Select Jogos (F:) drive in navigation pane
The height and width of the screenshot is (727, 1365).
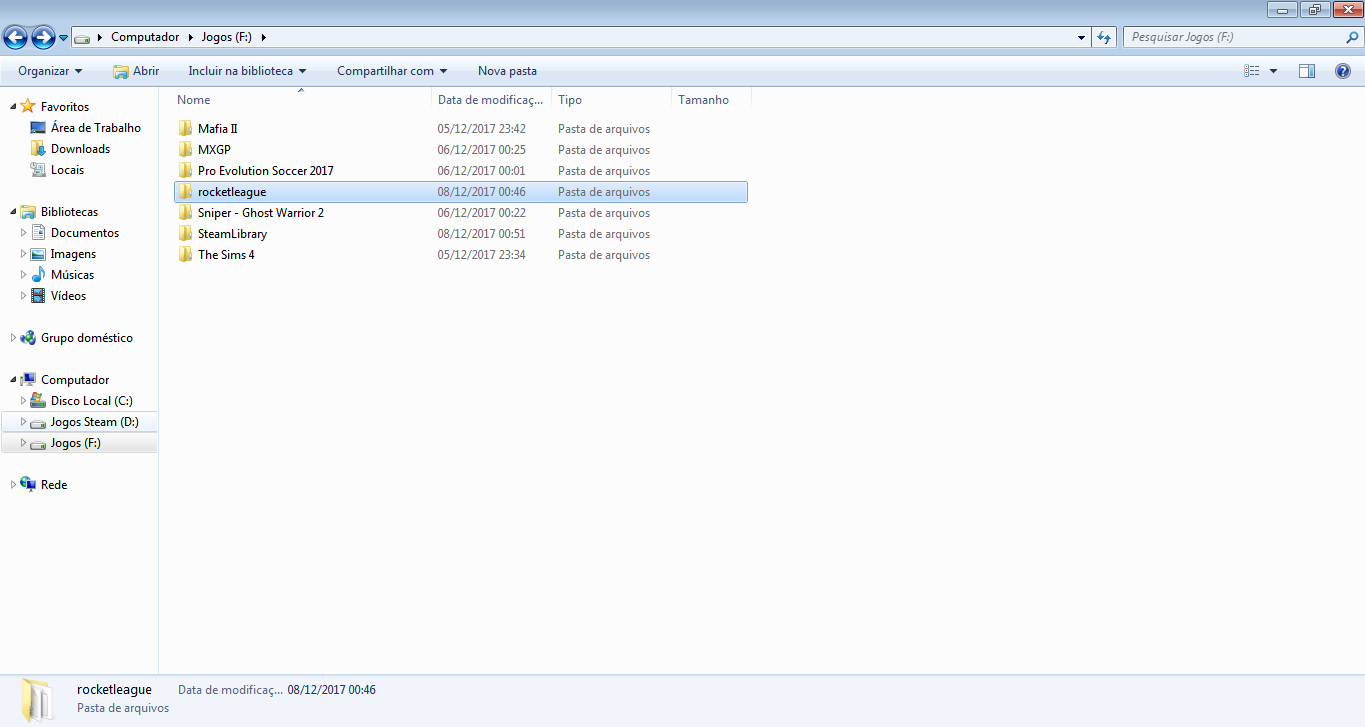pos(79,443)
